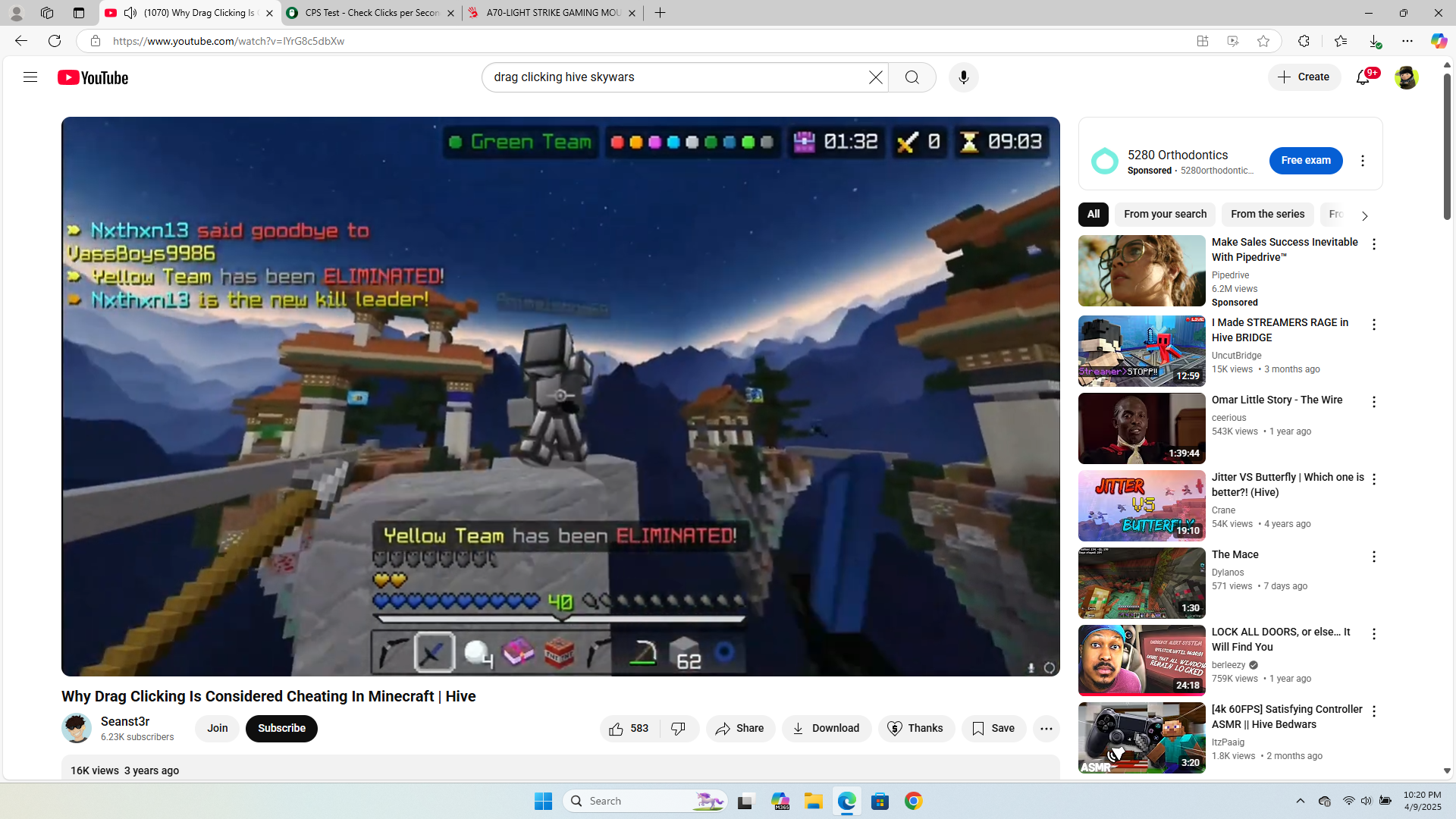
Task: Send Thanks to the creator
Action: point(916,729)
